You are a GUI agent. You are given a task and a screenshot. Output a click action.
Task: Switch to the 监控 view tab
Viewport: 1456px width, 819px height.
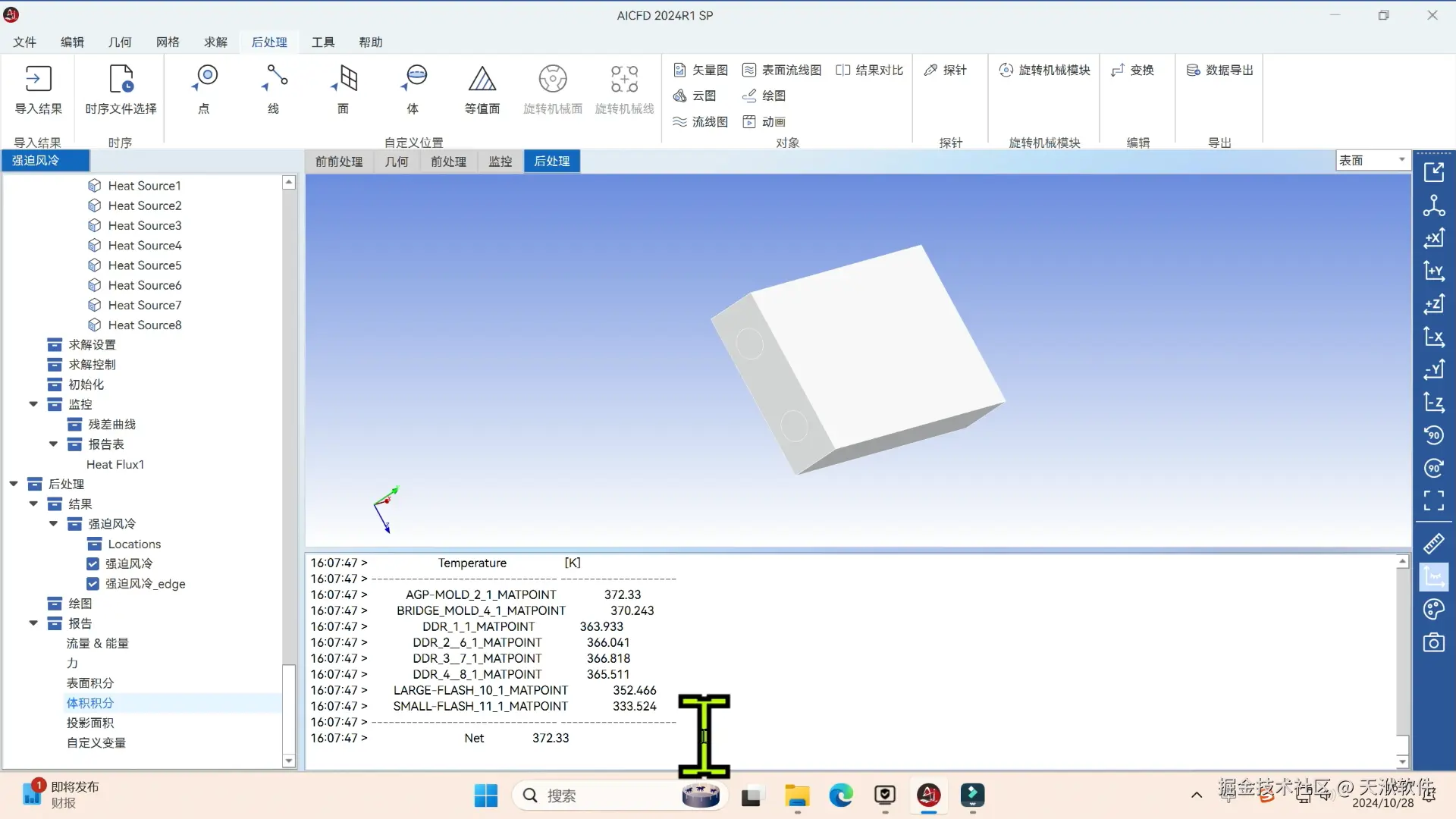coord(500,162)
